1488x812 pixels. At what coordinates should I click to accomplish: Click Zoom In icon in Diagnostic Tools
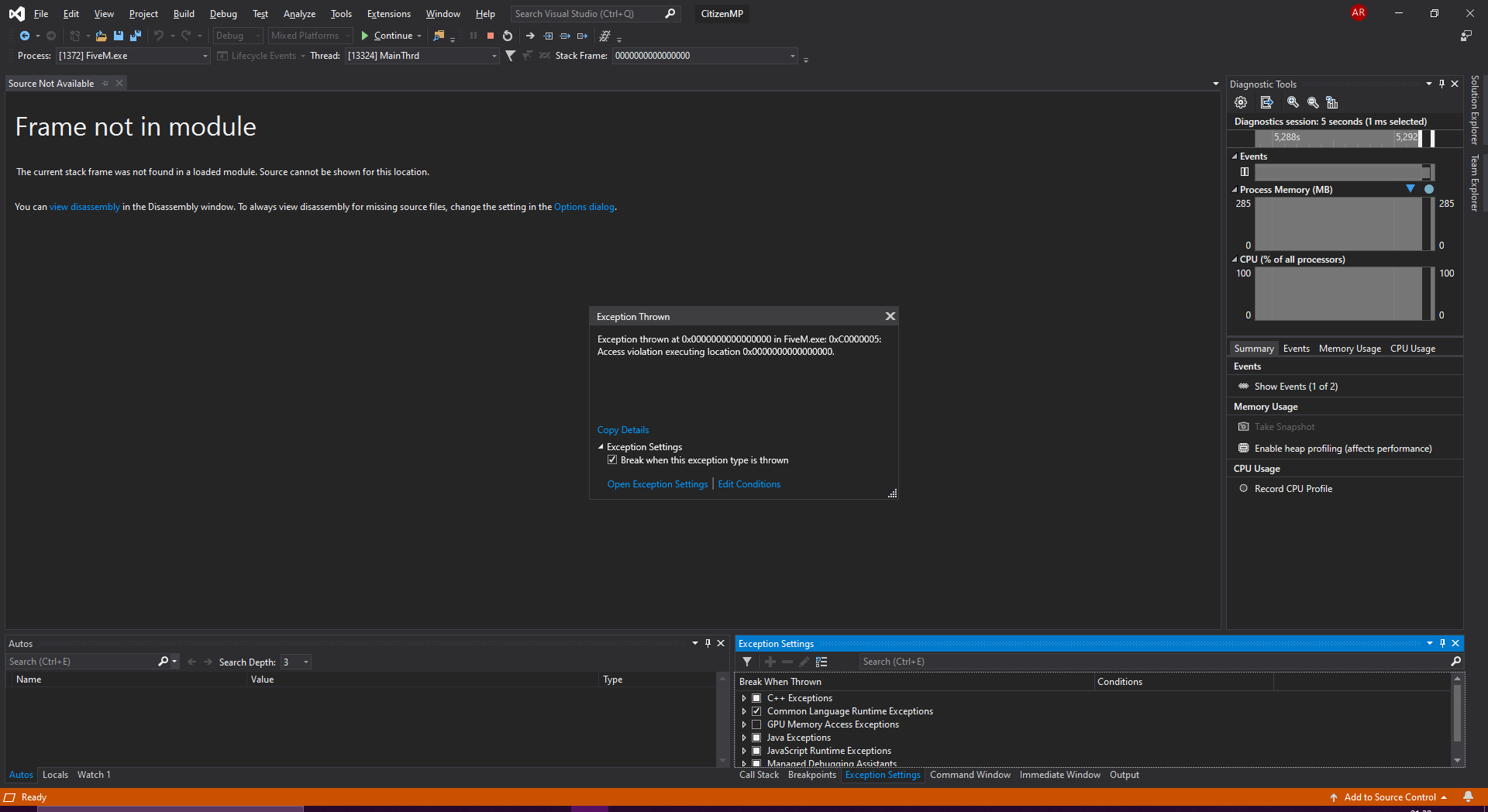pyautogui.click(x=1293, y=102)
